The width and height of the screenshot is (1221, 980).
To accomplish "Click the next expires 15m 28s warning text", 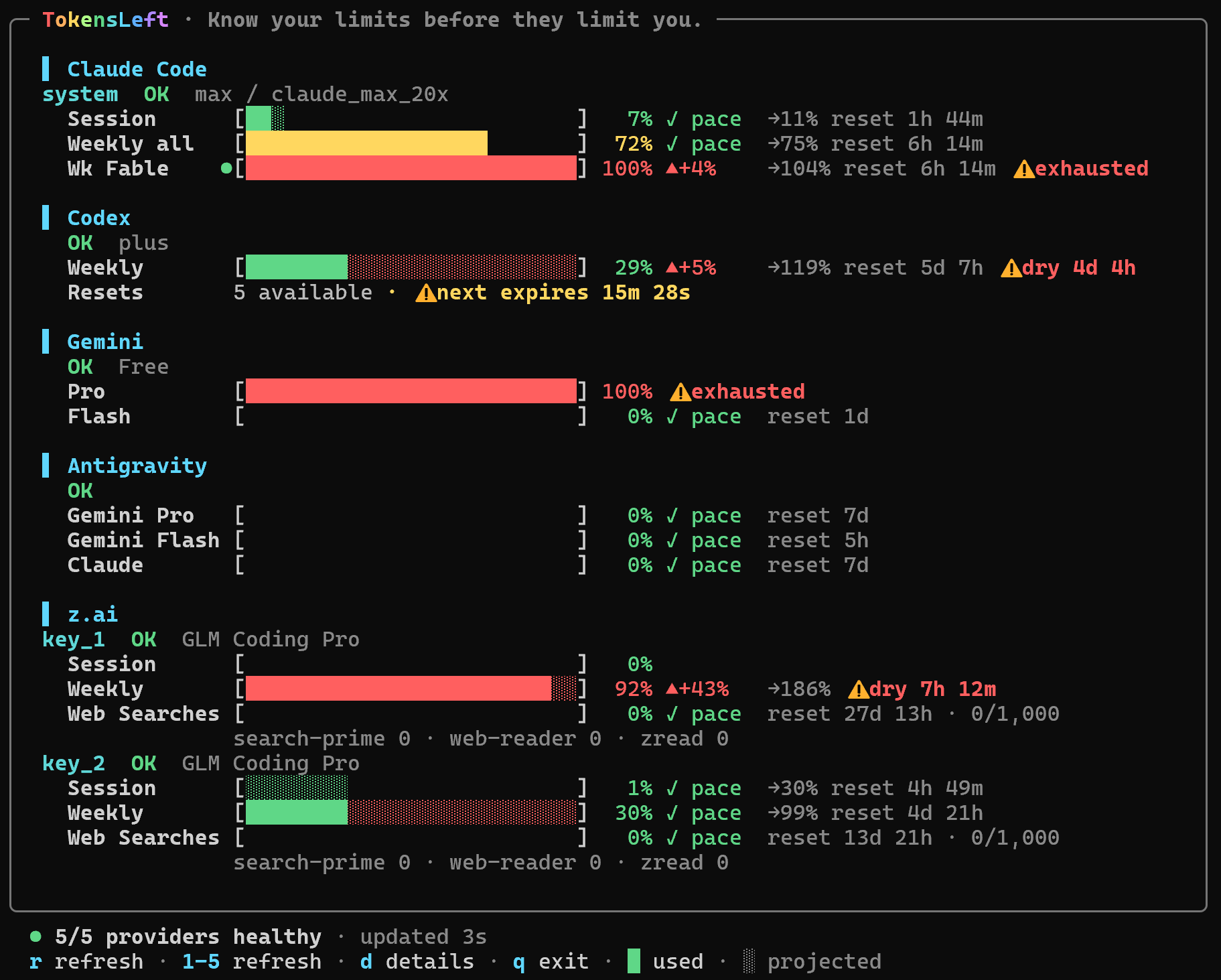I will point(563,293).
